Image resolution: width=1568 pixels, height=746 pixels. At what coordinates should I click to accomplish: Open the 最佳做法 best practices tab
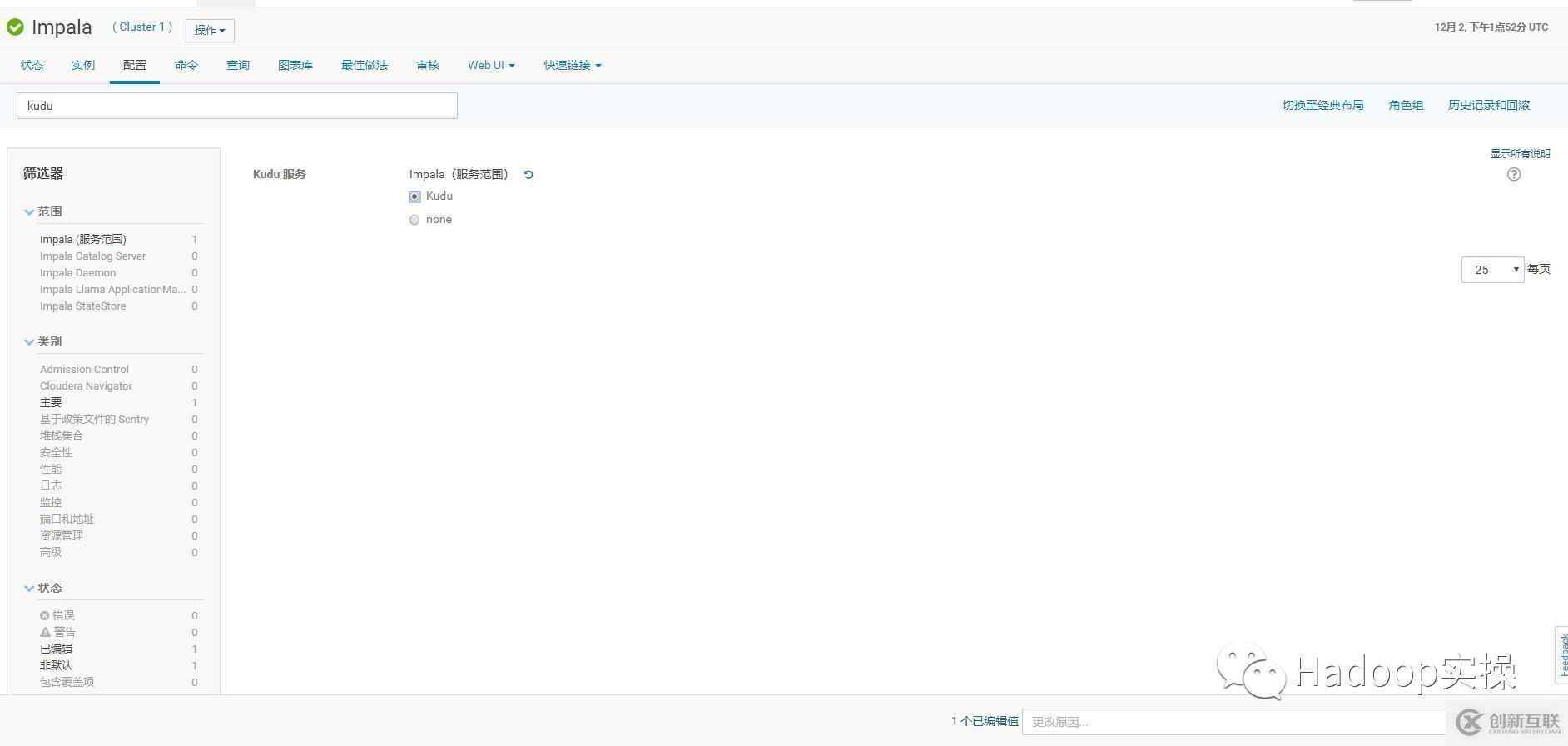tap(365, 65)
